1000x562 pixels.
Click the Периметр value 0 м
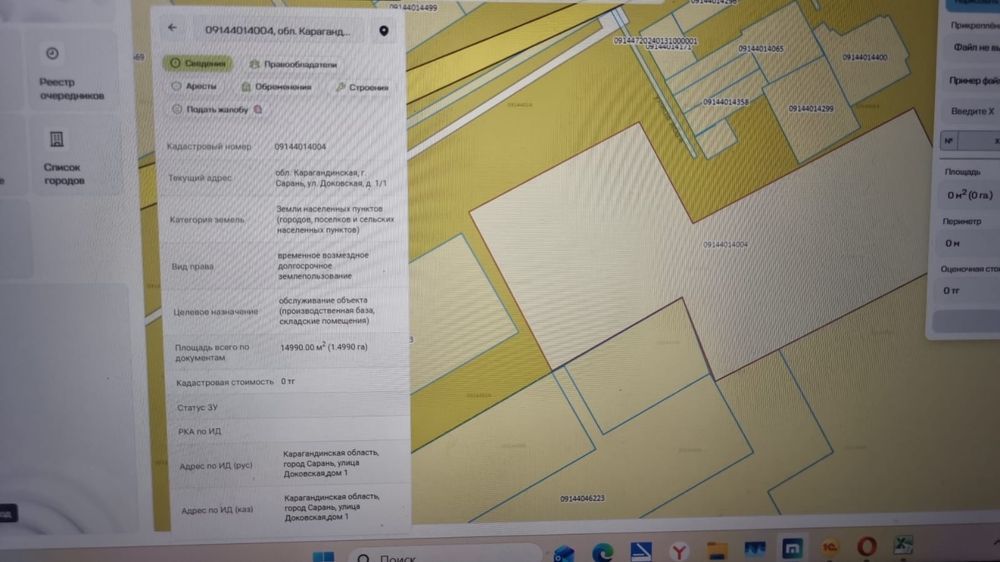[x=952, y=243]
